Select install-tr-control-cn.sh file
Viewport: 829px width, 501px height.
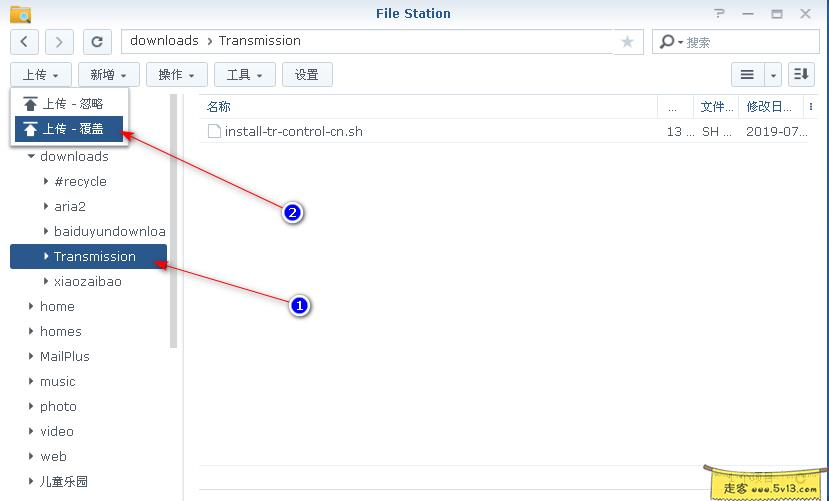tap(293, 131)
